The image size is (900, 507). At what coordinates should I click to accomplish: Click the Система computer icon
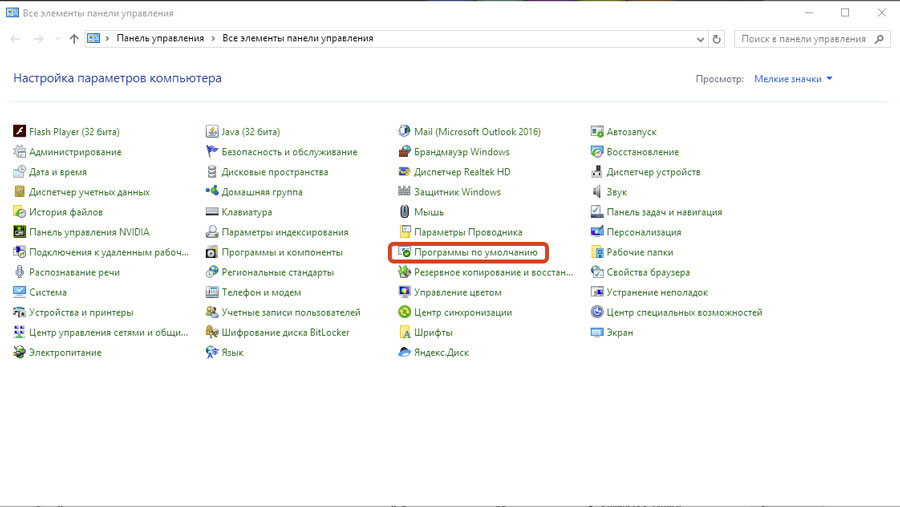coord(20,292)
